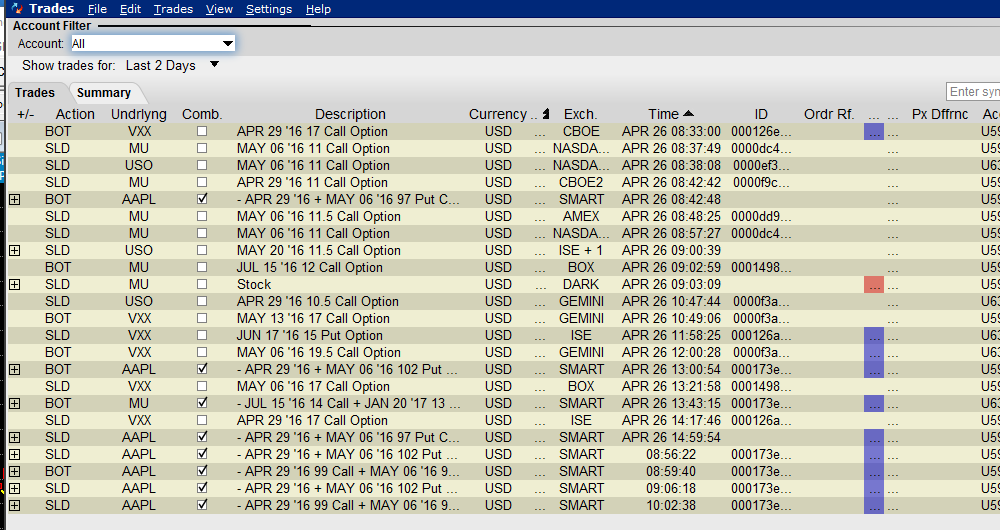Viewport: 1000px width, 530px height.
Task: Uncheck Comb. checkbox for AAPL 08:42:48 row
Action: click(x=203, y=200)
